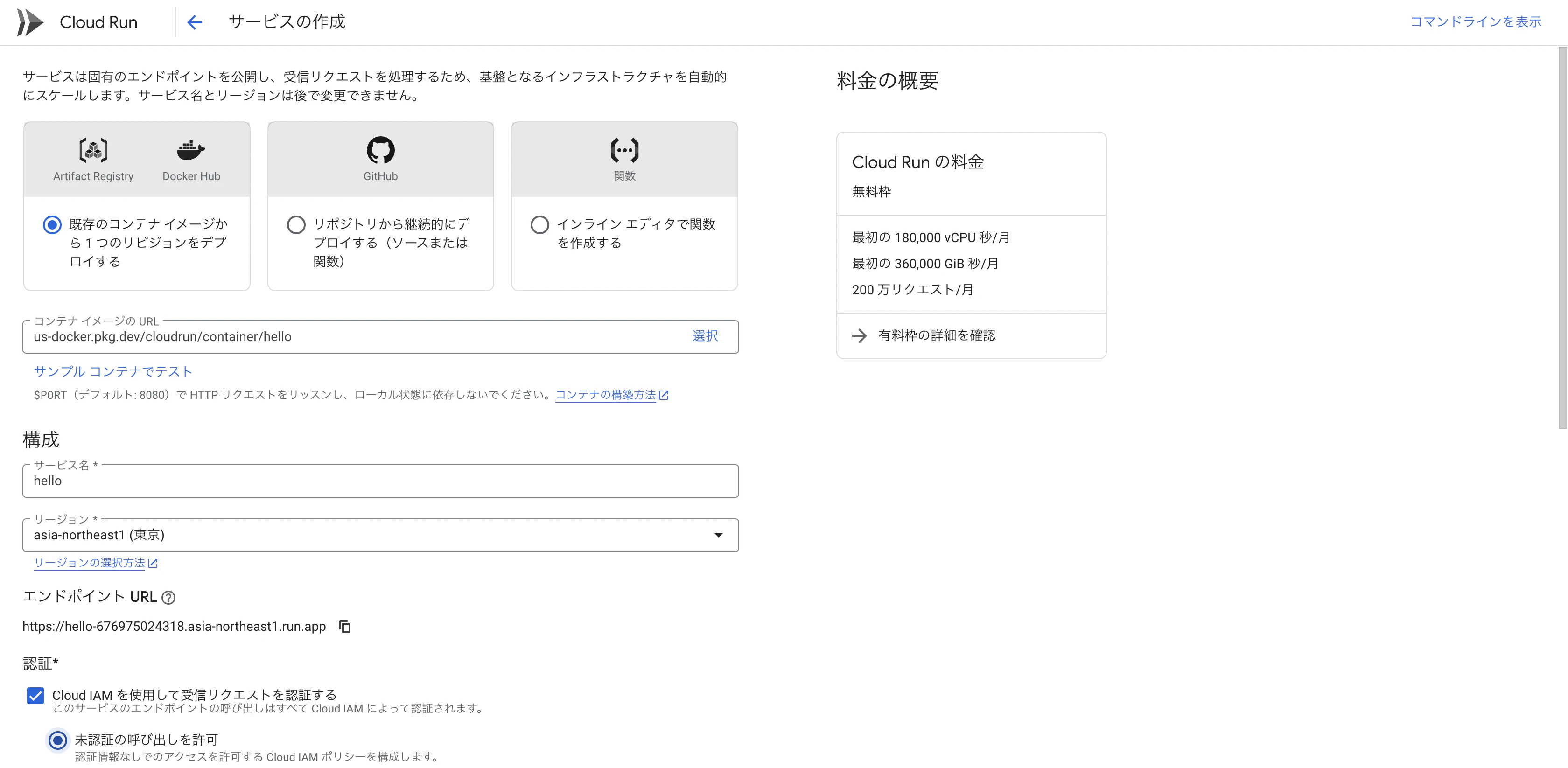Click external-link icon after コンテナの構築方法
The image size is (1568, 768).
click(664, 395)
